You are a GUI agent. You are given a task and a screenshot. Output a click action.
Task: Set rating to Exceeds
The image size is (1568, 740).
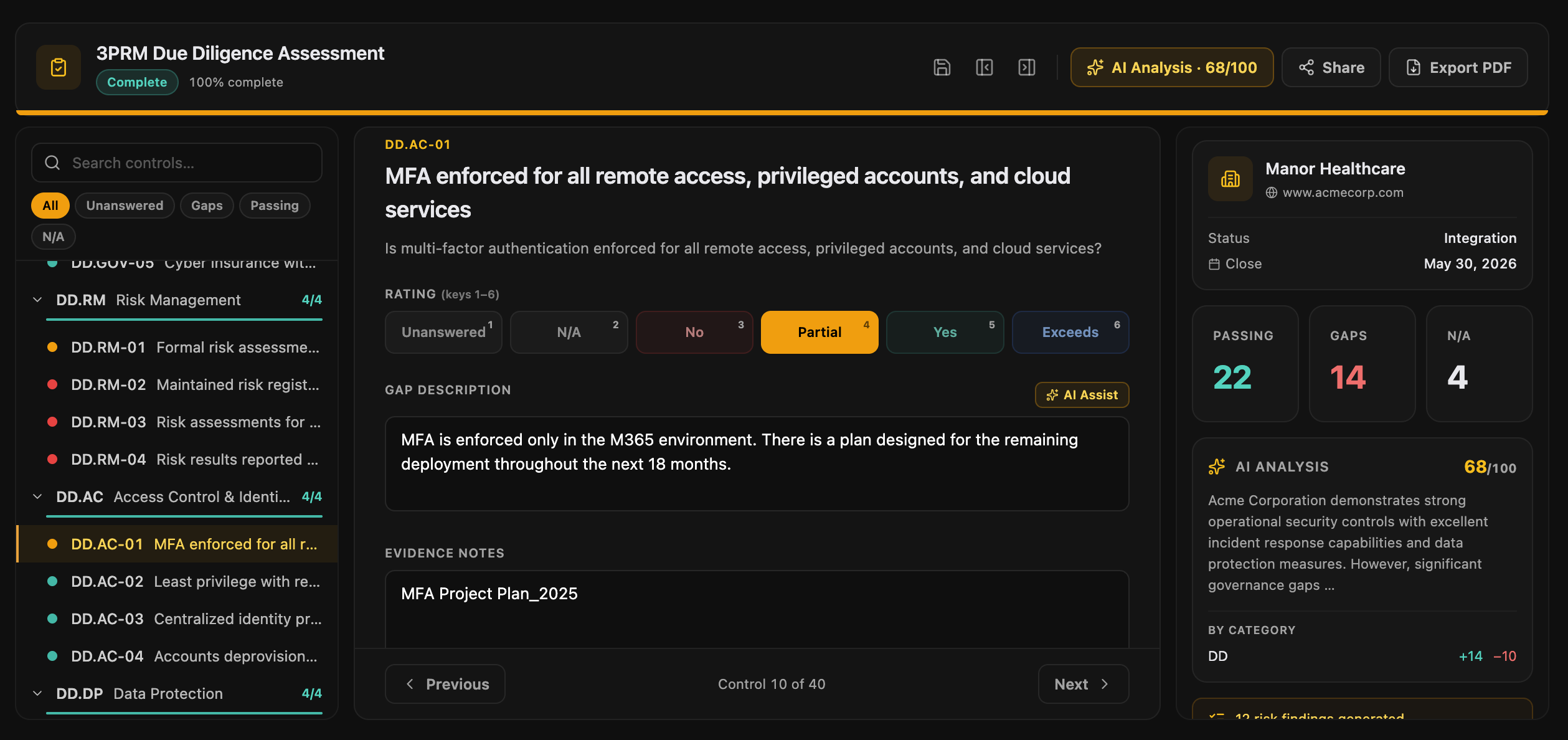pyautogui.click(x=1070, y=332)
